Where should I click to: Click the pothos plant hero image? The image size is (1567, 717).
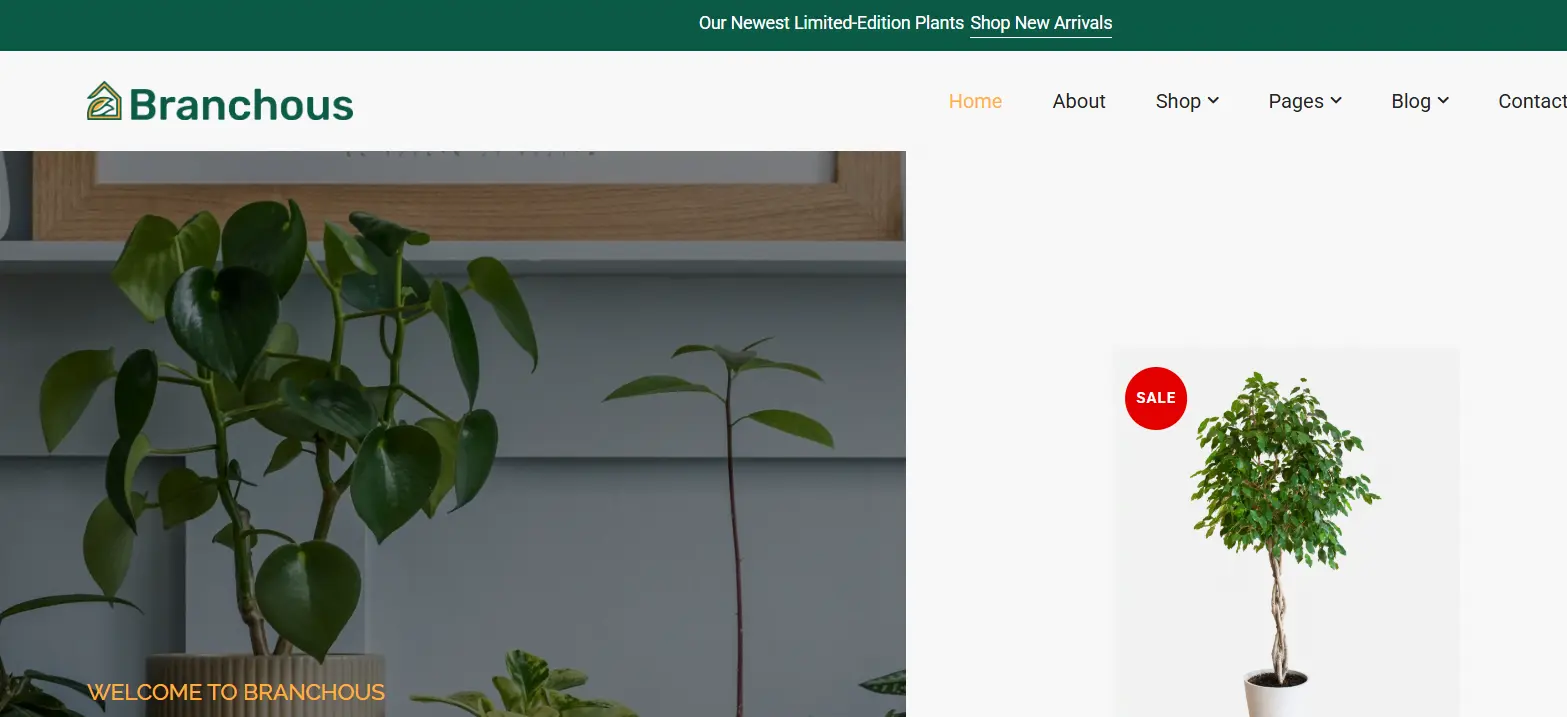pyautogui.click(x=452, y=434)
